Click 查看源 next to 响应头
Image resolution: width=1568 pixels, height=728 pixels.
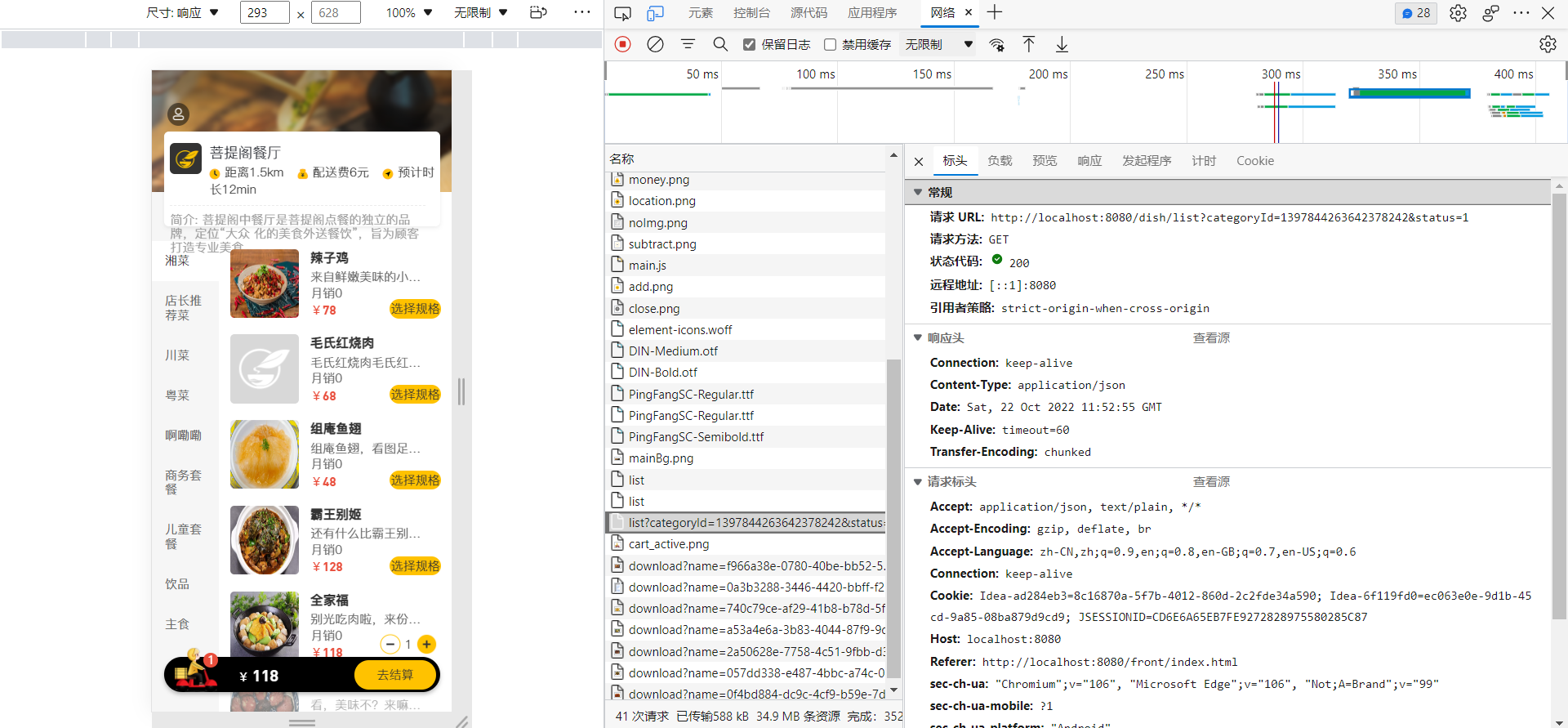[x=1211, y=337]
